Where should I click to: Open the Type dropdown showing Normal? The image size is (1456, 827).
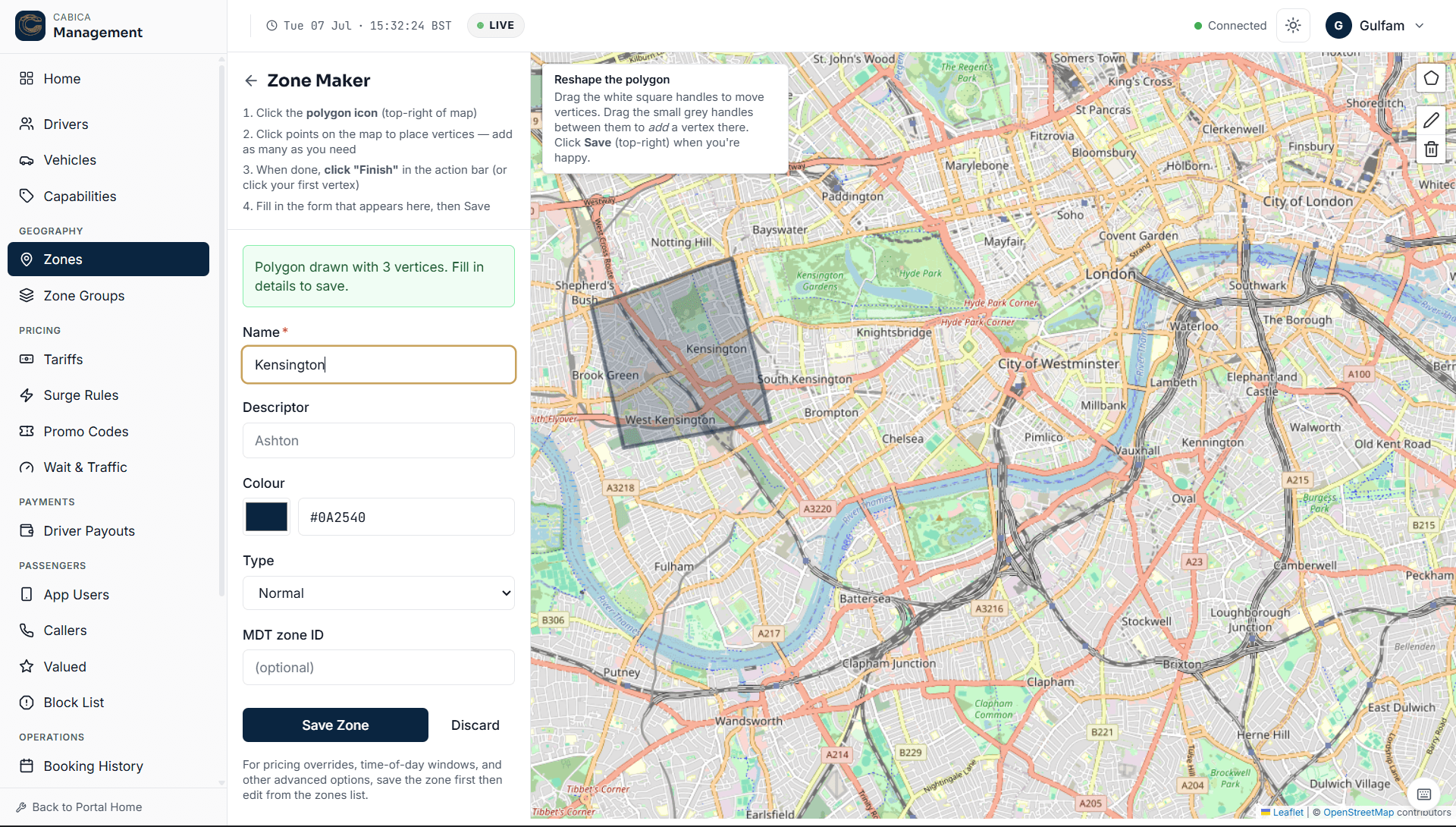[378, 593]
